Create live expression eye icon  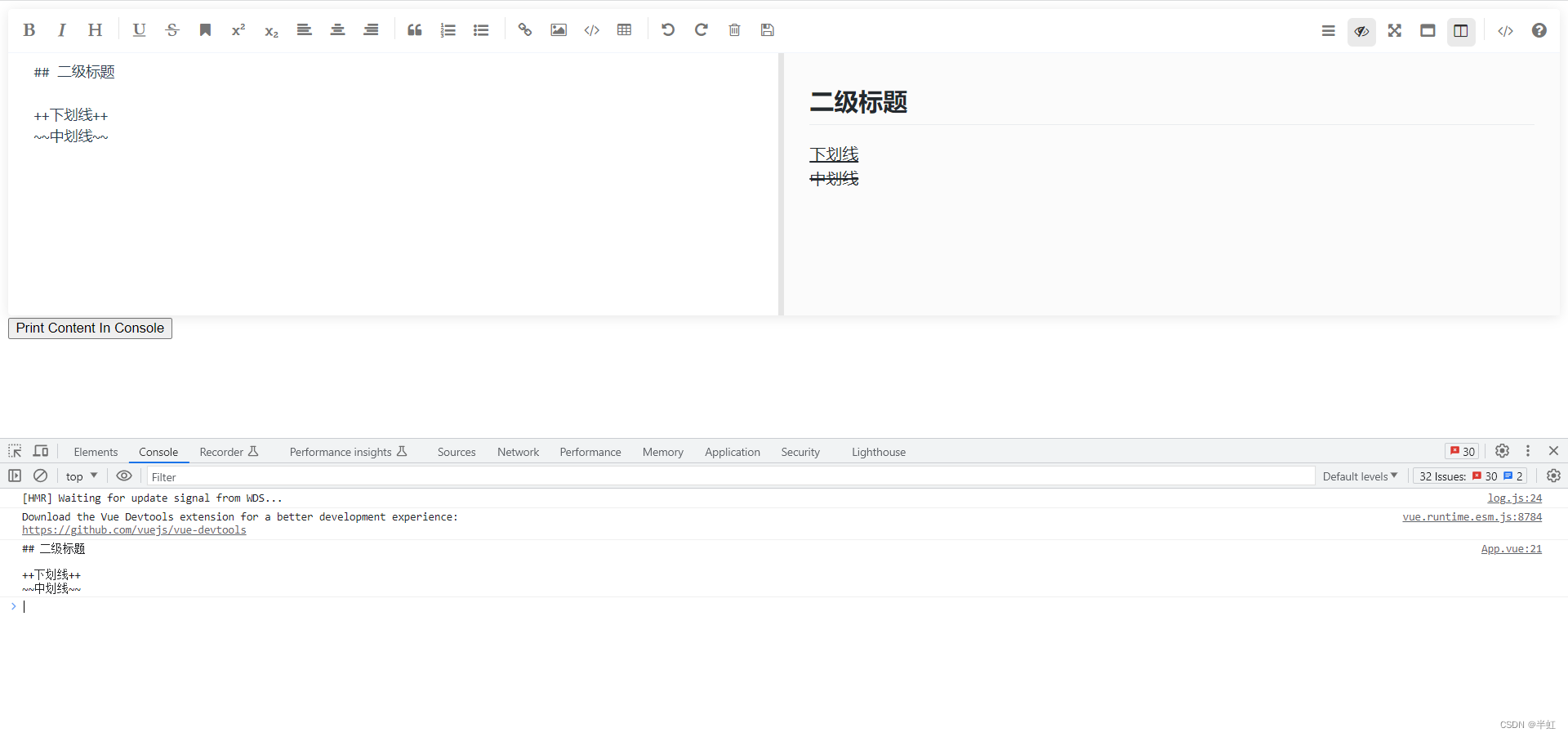(124, 476)
